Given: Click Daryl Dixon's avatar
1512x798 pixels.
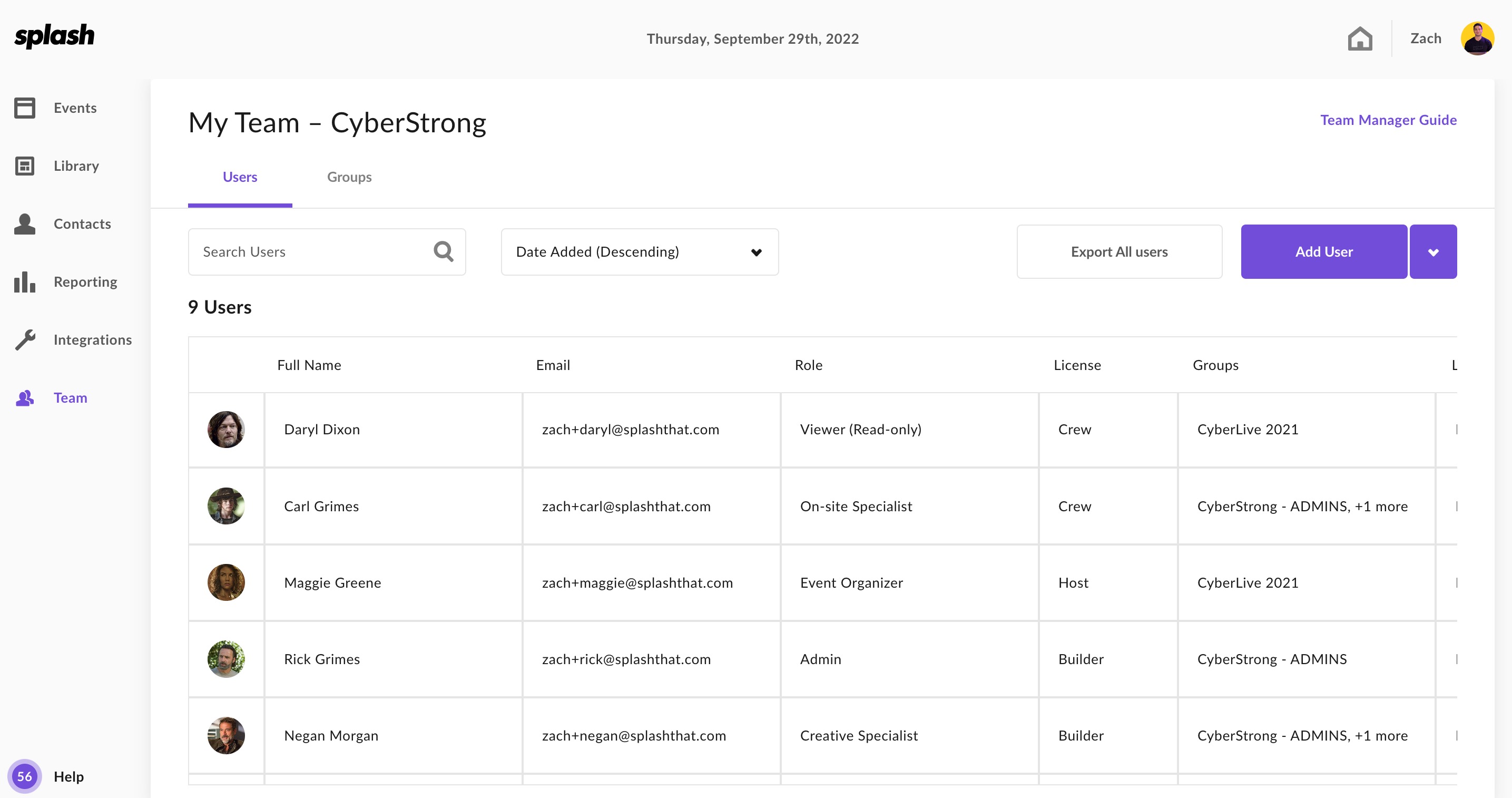Looking at the screenshot, I should 226,429.
